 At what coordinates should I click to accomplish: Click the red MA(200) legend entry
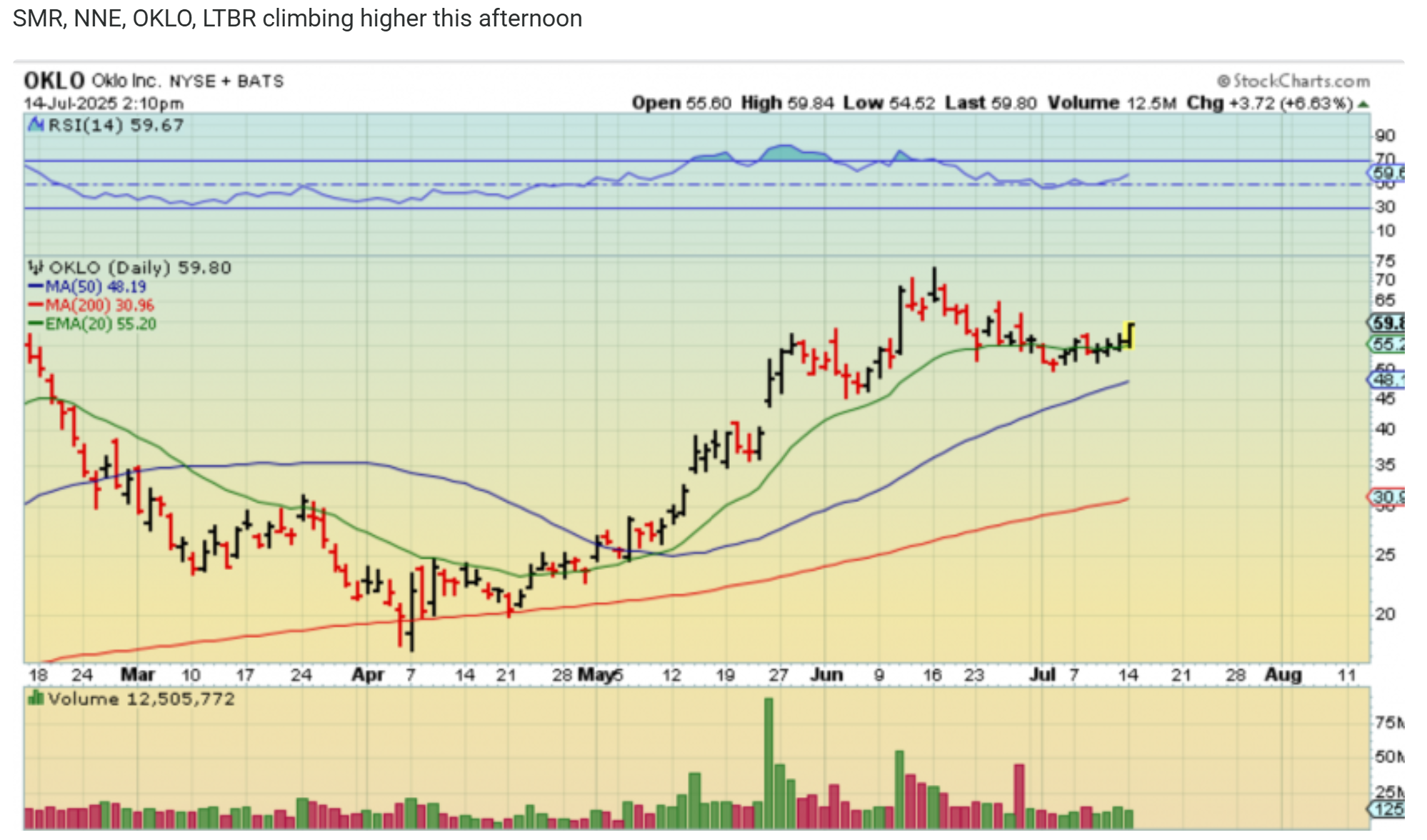[x=91, y=306]
